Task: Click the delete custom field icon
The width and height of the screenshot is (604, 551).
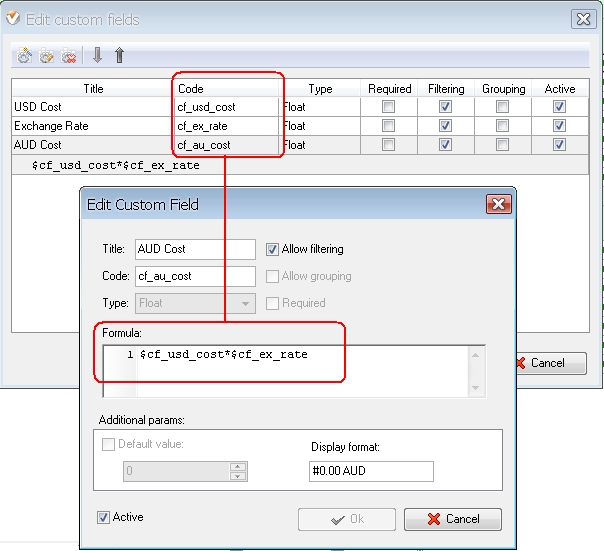Action: pos(69,56)
